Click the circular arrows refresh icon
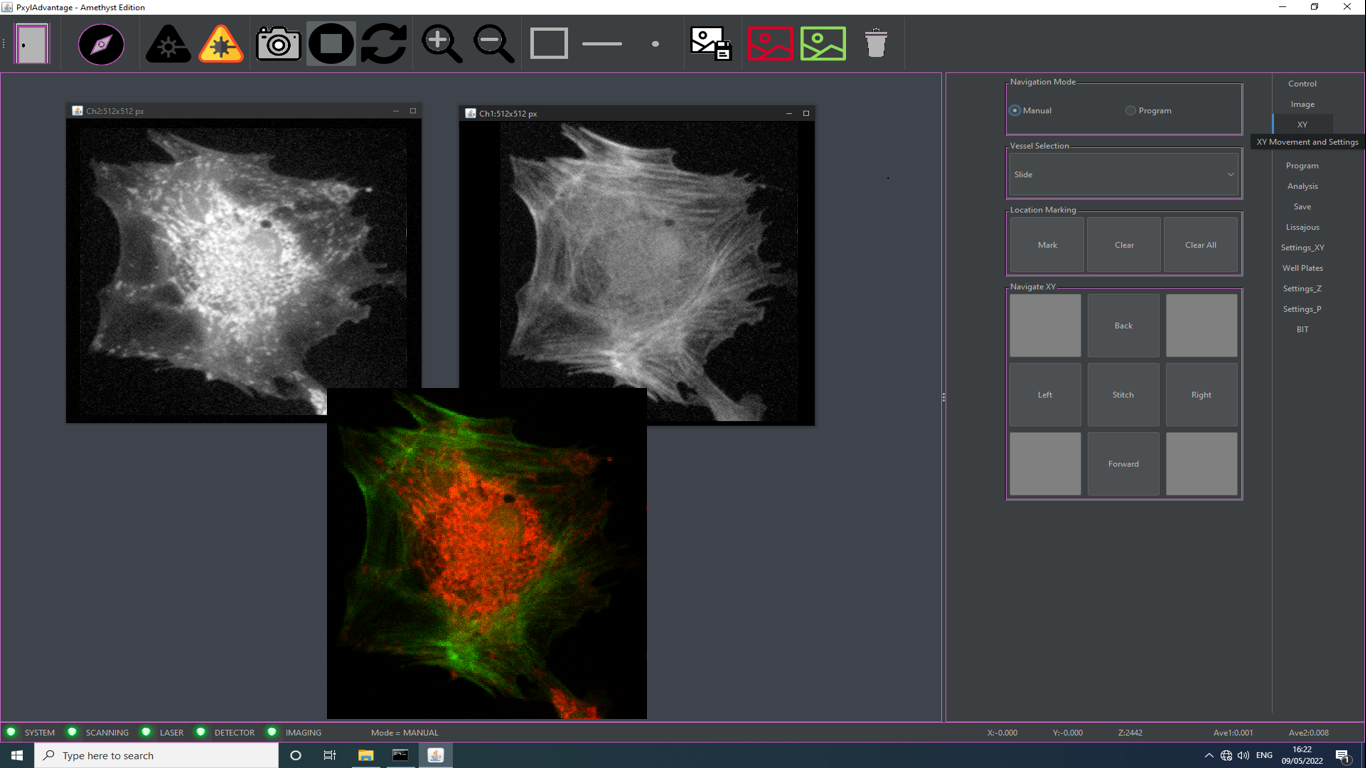The image size is (1366, 768). click(384, 44)
